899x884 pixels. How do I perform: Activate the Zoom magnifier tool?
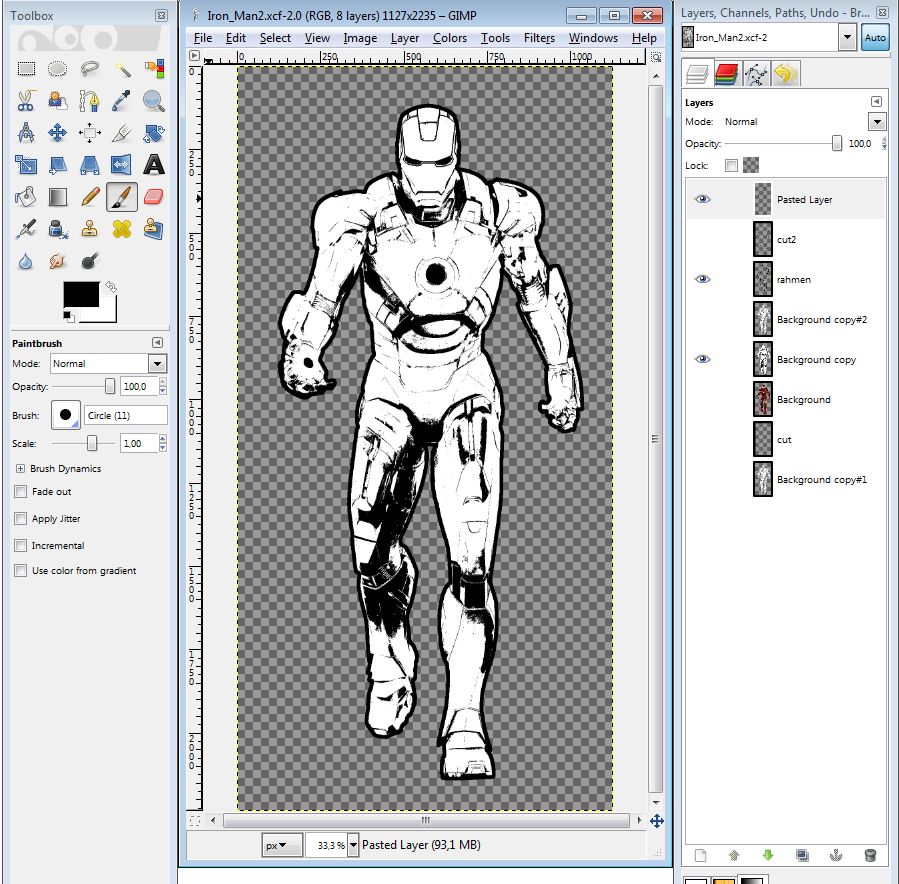tap(154, 101)
